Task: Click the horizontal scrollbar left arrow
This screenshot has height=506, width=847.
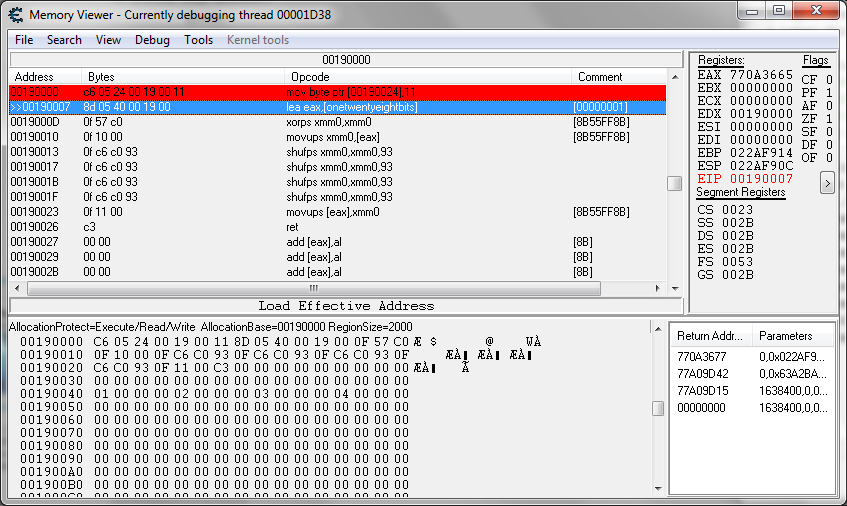Action: click(x=17, y=288)
